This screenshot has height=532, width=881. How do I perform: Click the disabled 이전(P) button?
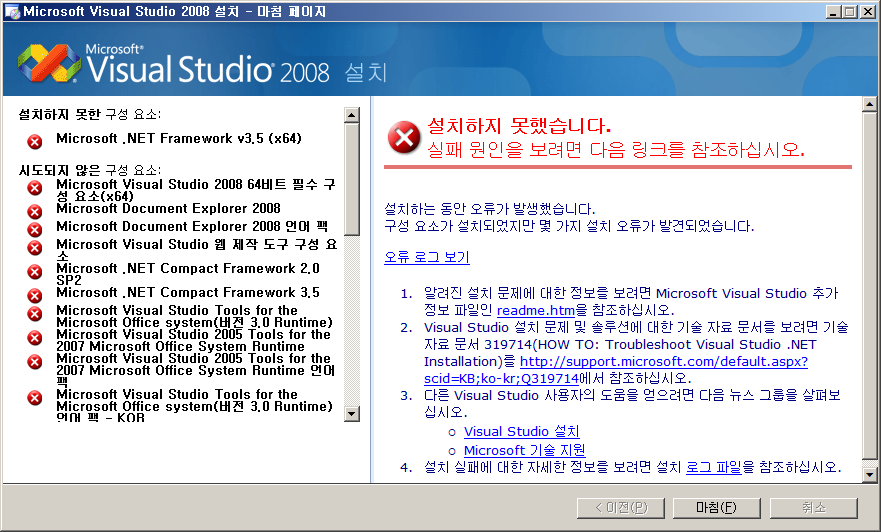pyautogui.click(x=621, y=508)
